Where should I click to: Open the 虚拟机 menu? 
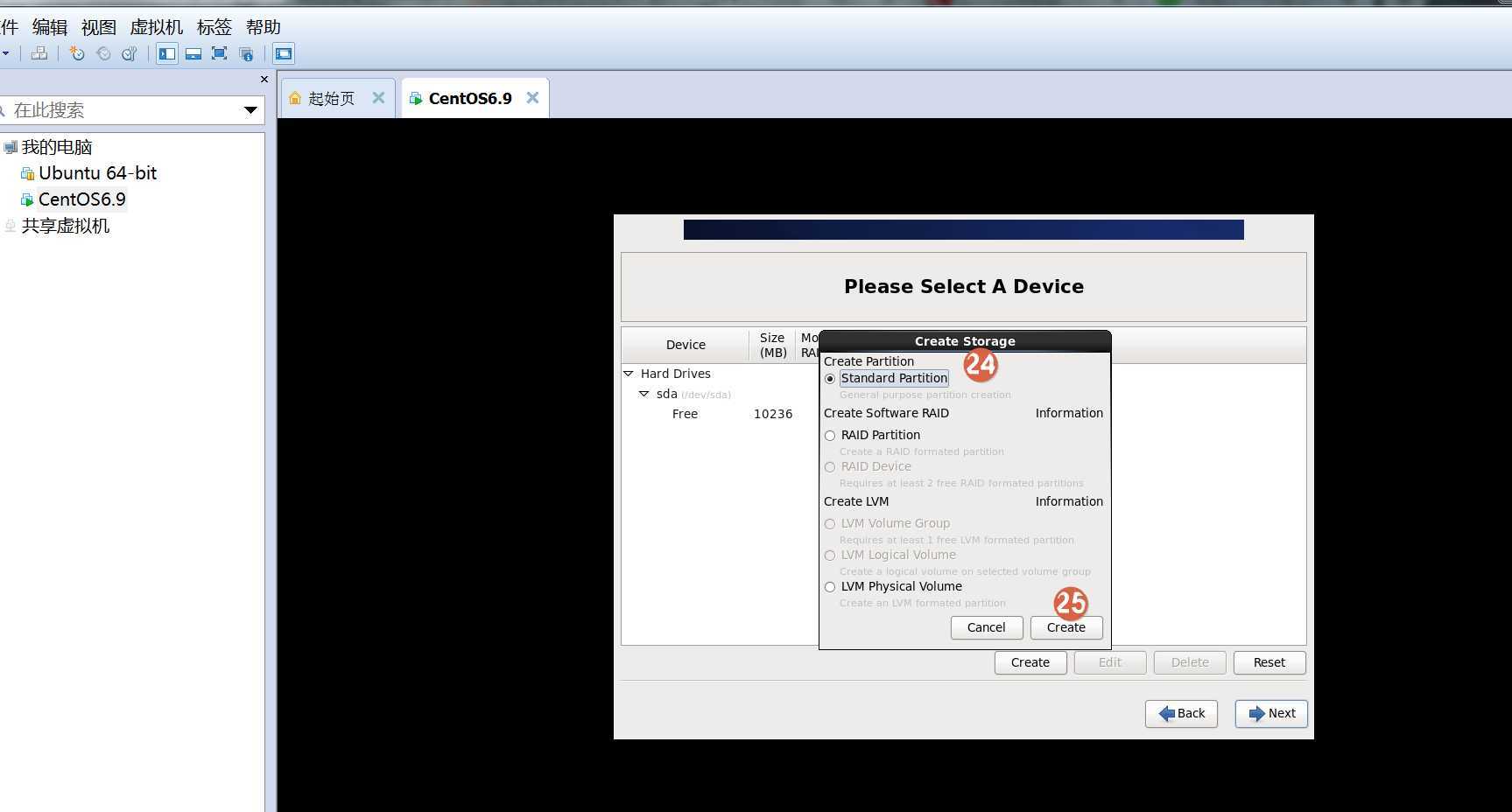tap(157, 27)
